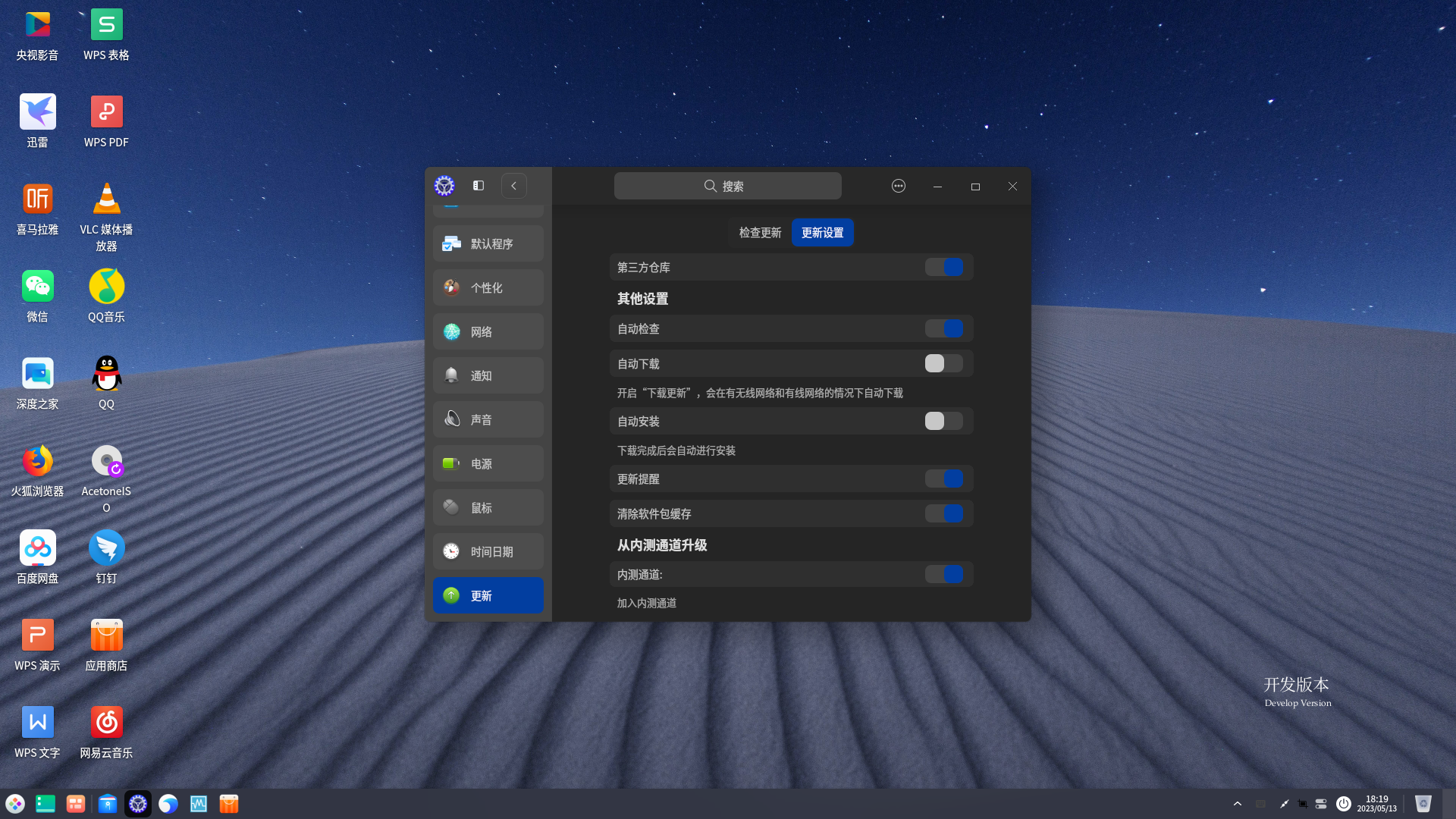Viewport: 1456px width, 819px height.
Task: Open the 默认程序 (Default Apps) section
Action: (x=488, y=243)
